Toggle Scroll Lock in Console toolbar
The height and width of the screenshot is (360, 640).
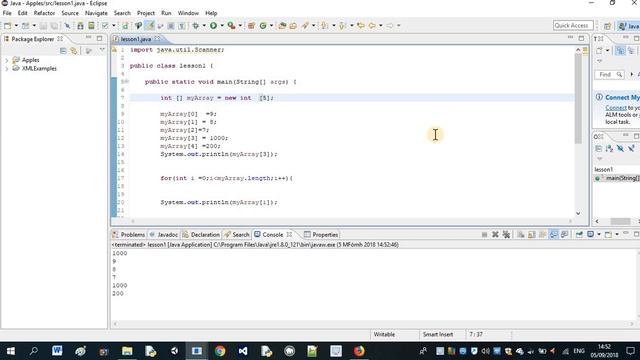click(531, 235)
